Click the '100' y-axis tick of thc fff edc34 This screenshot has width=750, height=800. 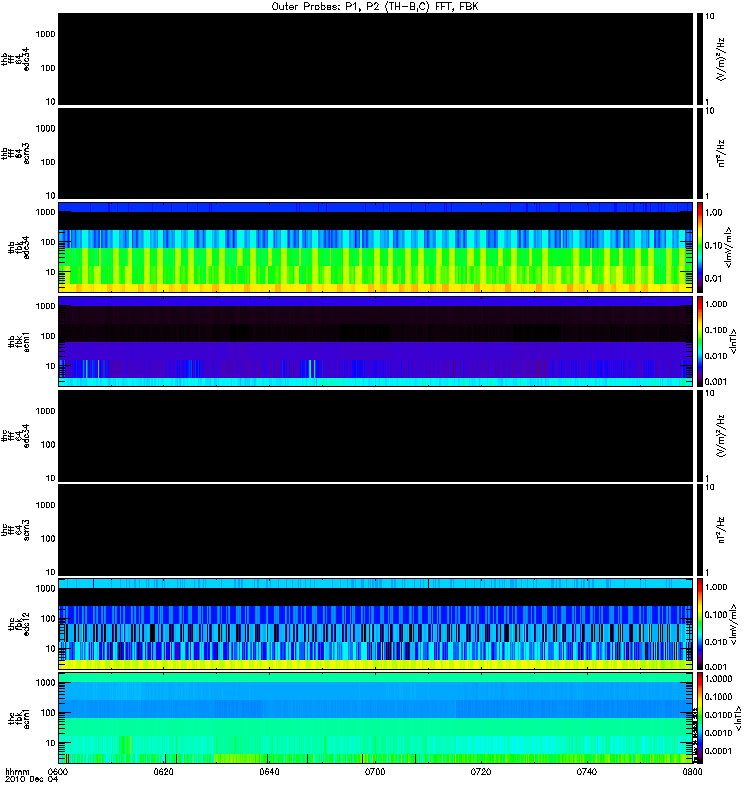coord(48,445)
